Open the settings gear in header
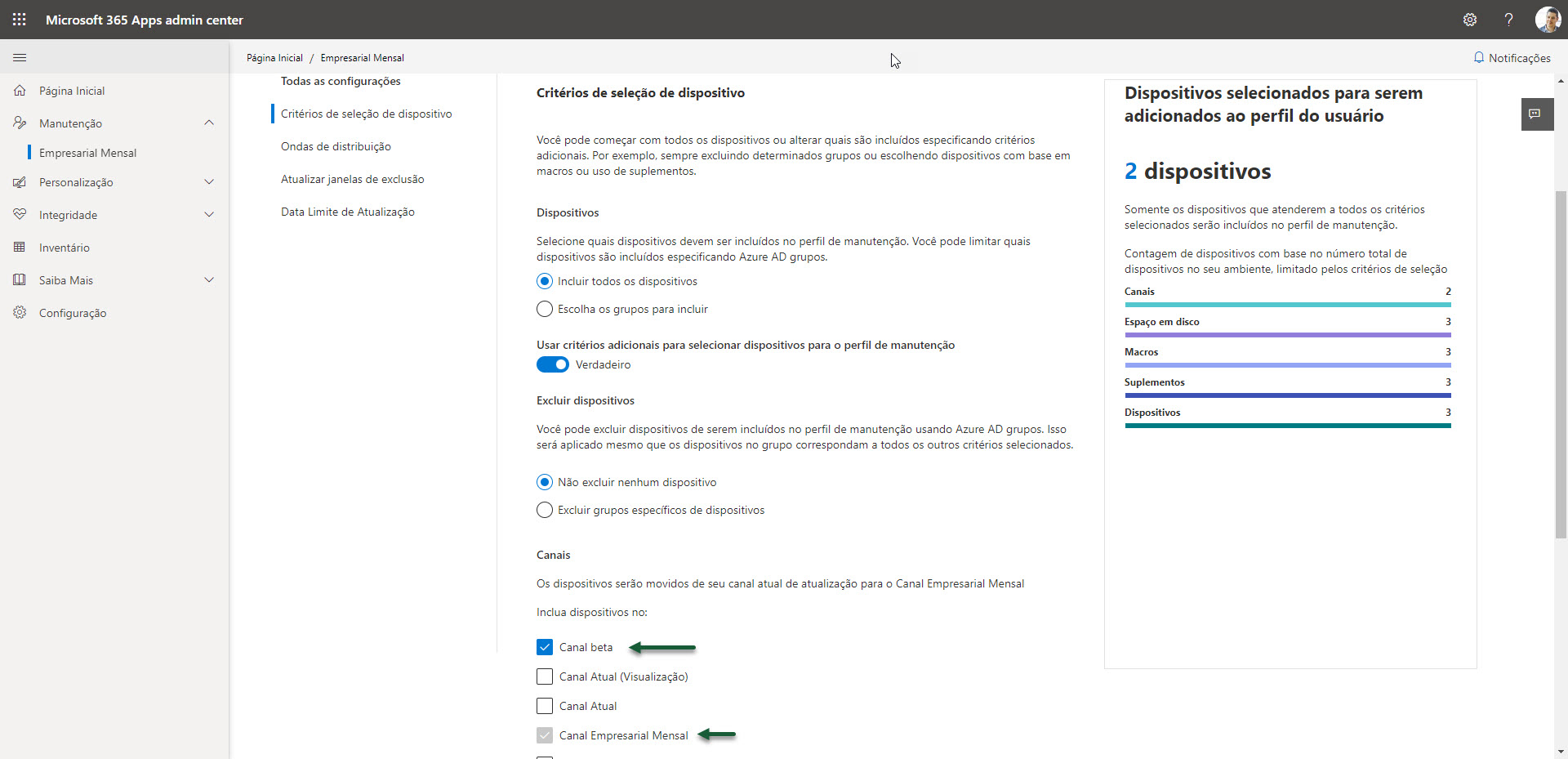 [1470, 20]
